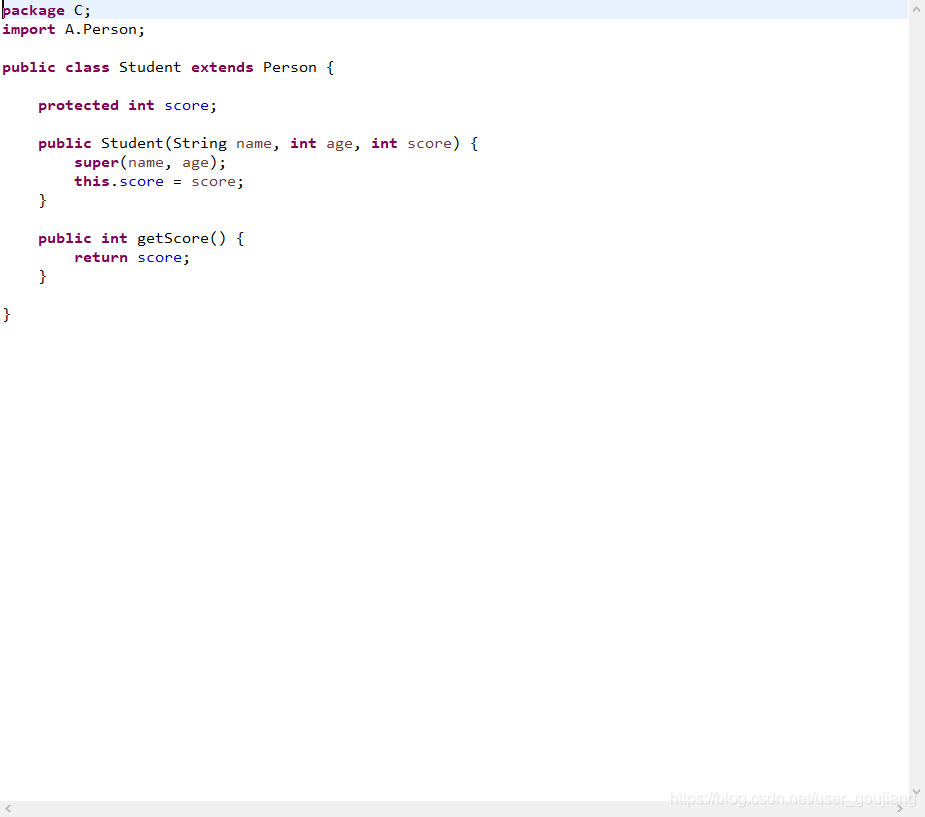Click the 'super' call keyword
Image resolution: width=925 pixels, height=817 pixels.
coord(96,163)
